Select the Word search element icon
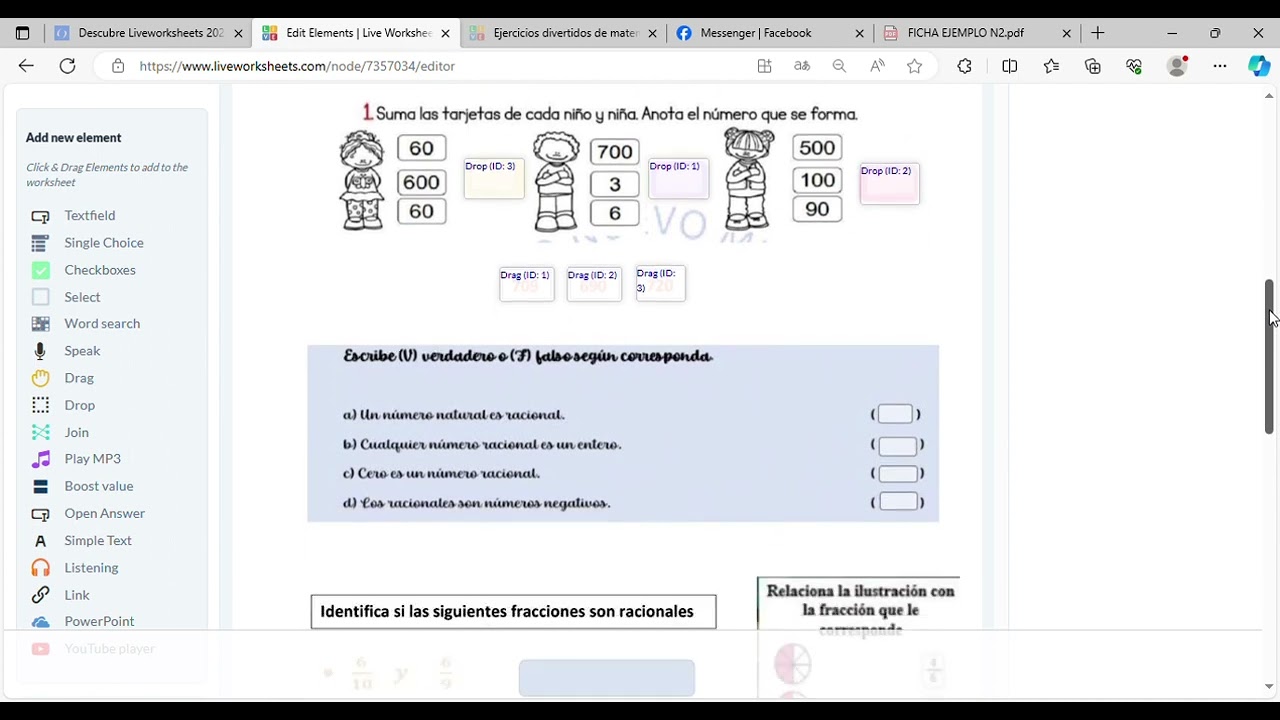The height and width of the screenshot is (720, 1280). [40, 324]
